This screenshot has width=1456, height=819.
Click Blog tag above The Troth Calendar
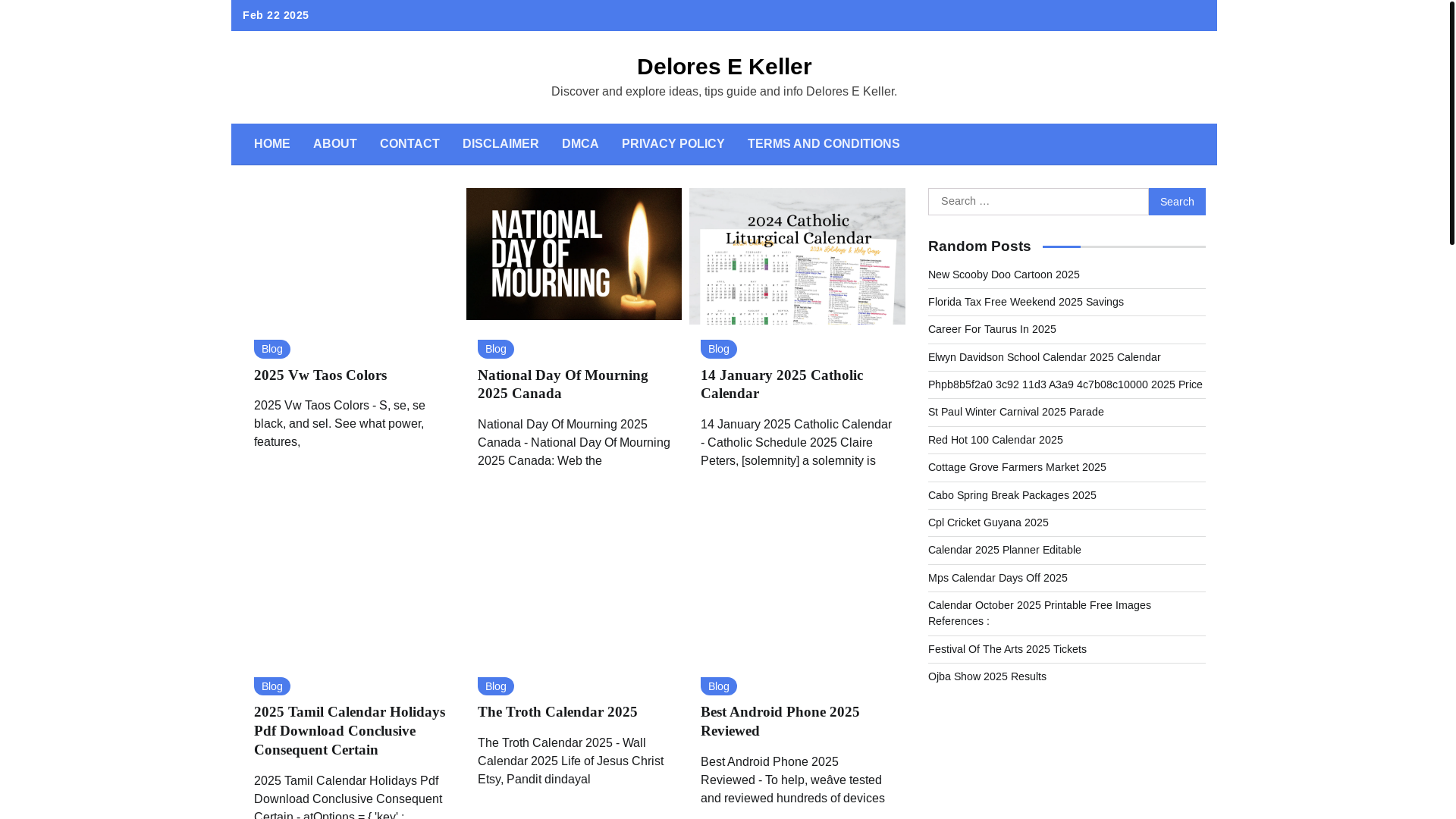(x=495, y=686)
